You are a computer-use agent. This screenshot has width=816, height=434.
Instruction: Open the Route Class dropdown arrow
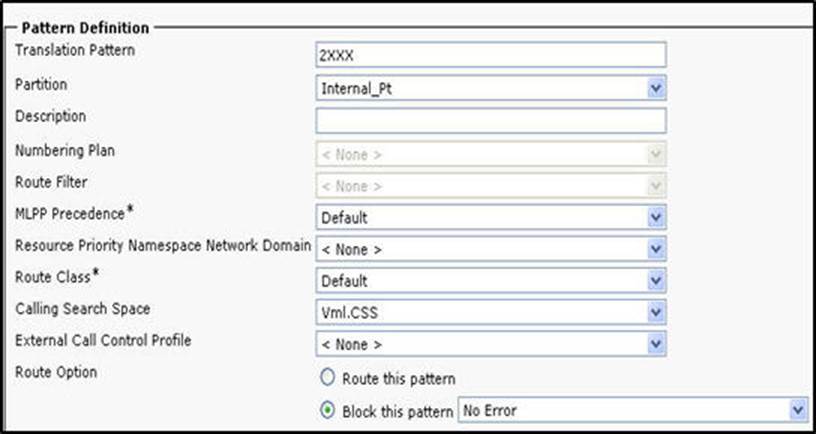(656, 281)
